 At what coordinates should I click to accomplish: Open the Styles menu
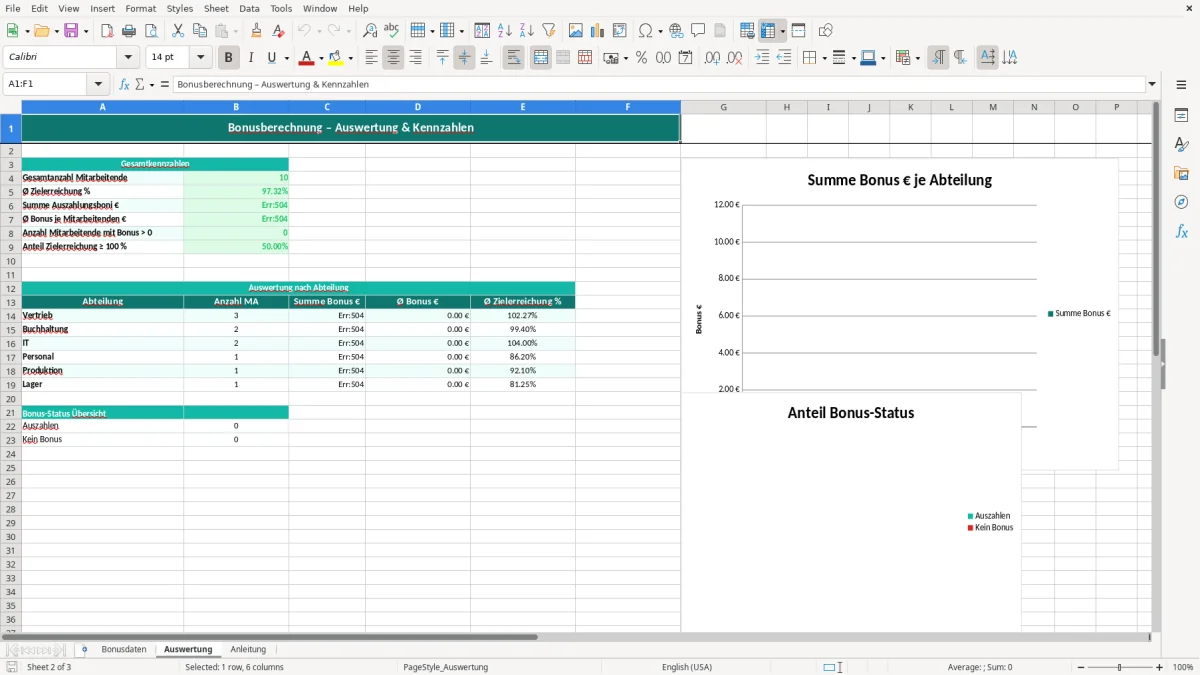180,8
